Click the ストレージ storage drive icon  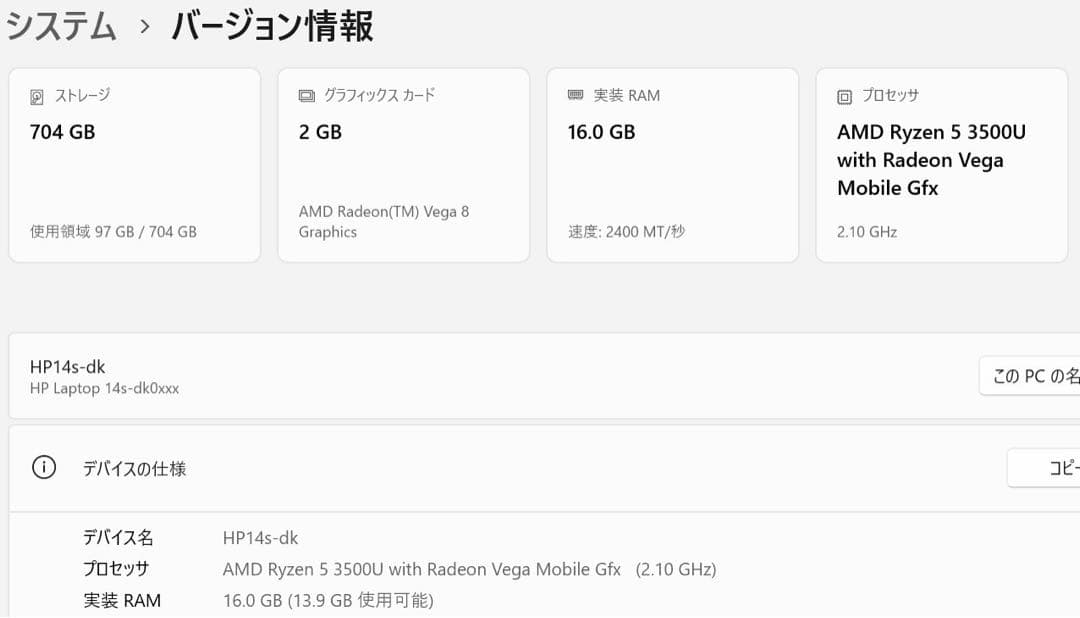[x=38, y=95]
